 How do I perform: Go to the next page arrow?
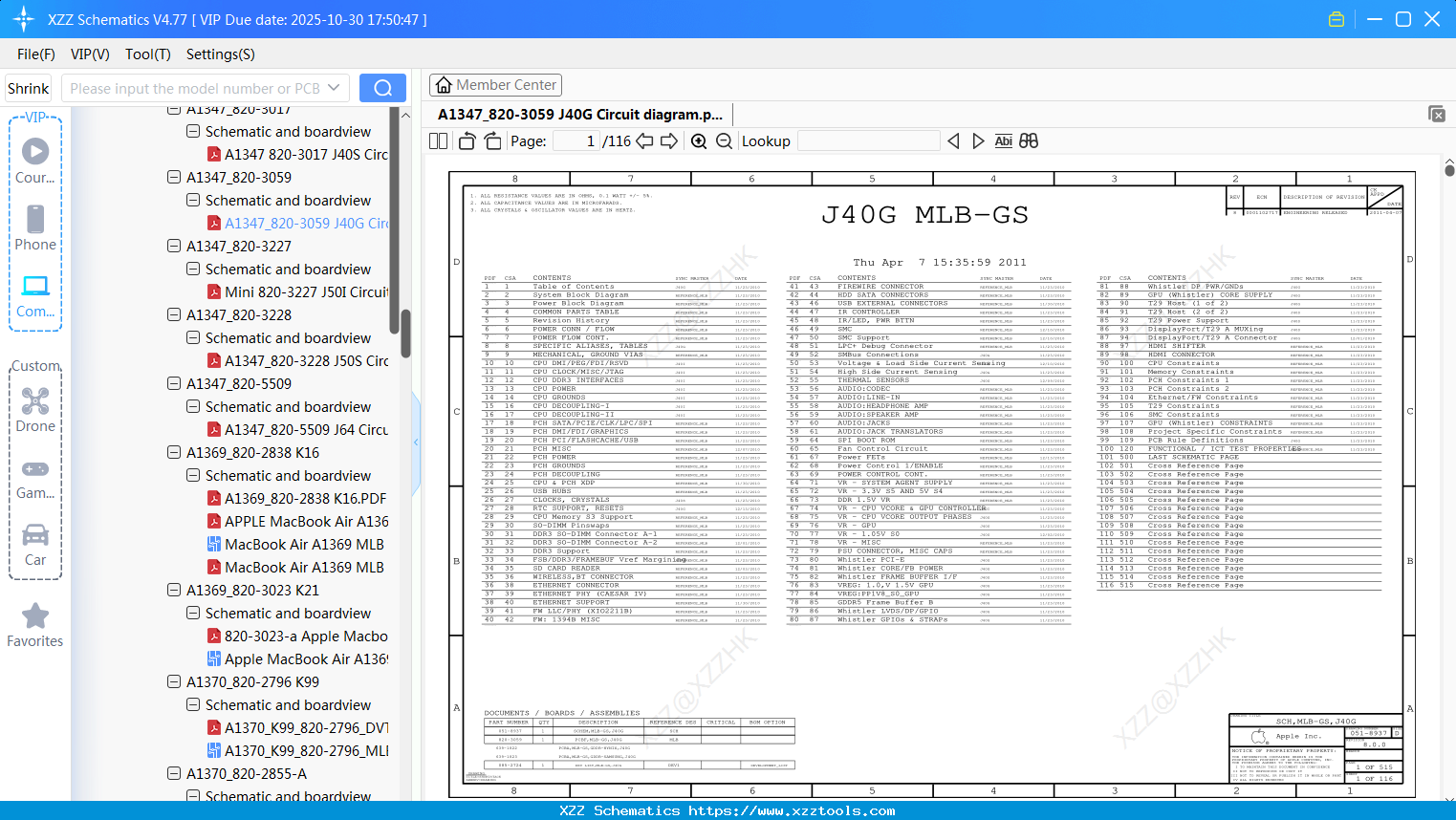click(x=669, y=141)
